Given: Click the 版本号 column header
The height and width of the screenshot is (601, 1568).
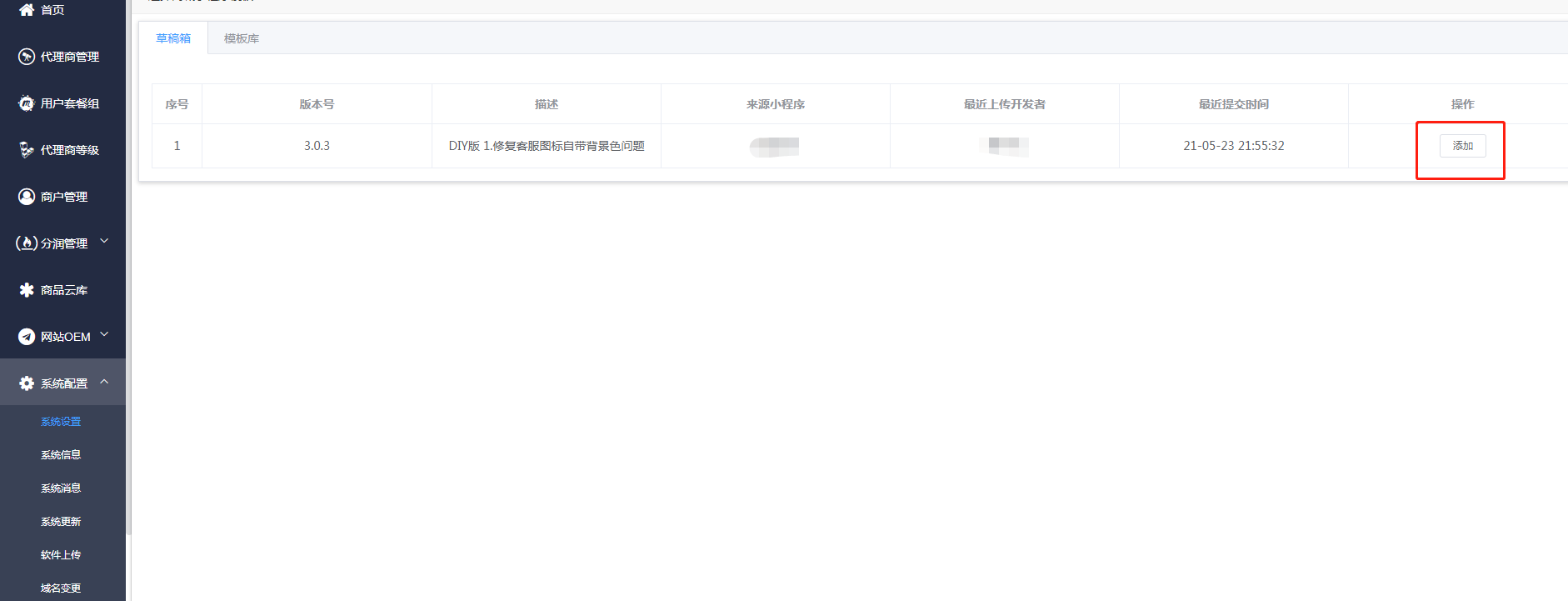Looking at the screenshot, I should 317,104.
